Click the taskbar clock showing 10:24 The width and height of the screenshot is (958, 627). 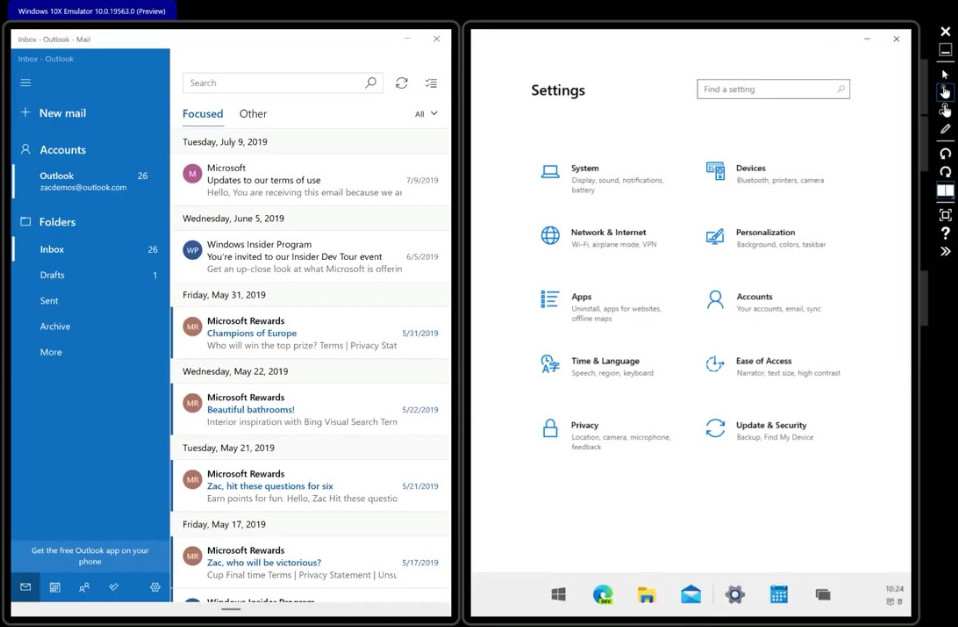[894, 588]
